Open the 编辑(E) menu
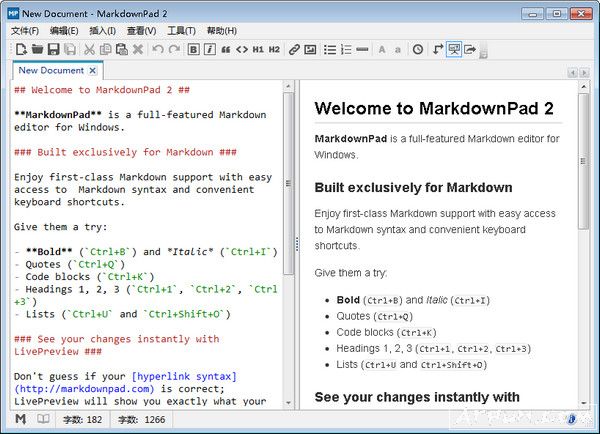The height and width of the screenshot is (434, 600). [64, 31]
